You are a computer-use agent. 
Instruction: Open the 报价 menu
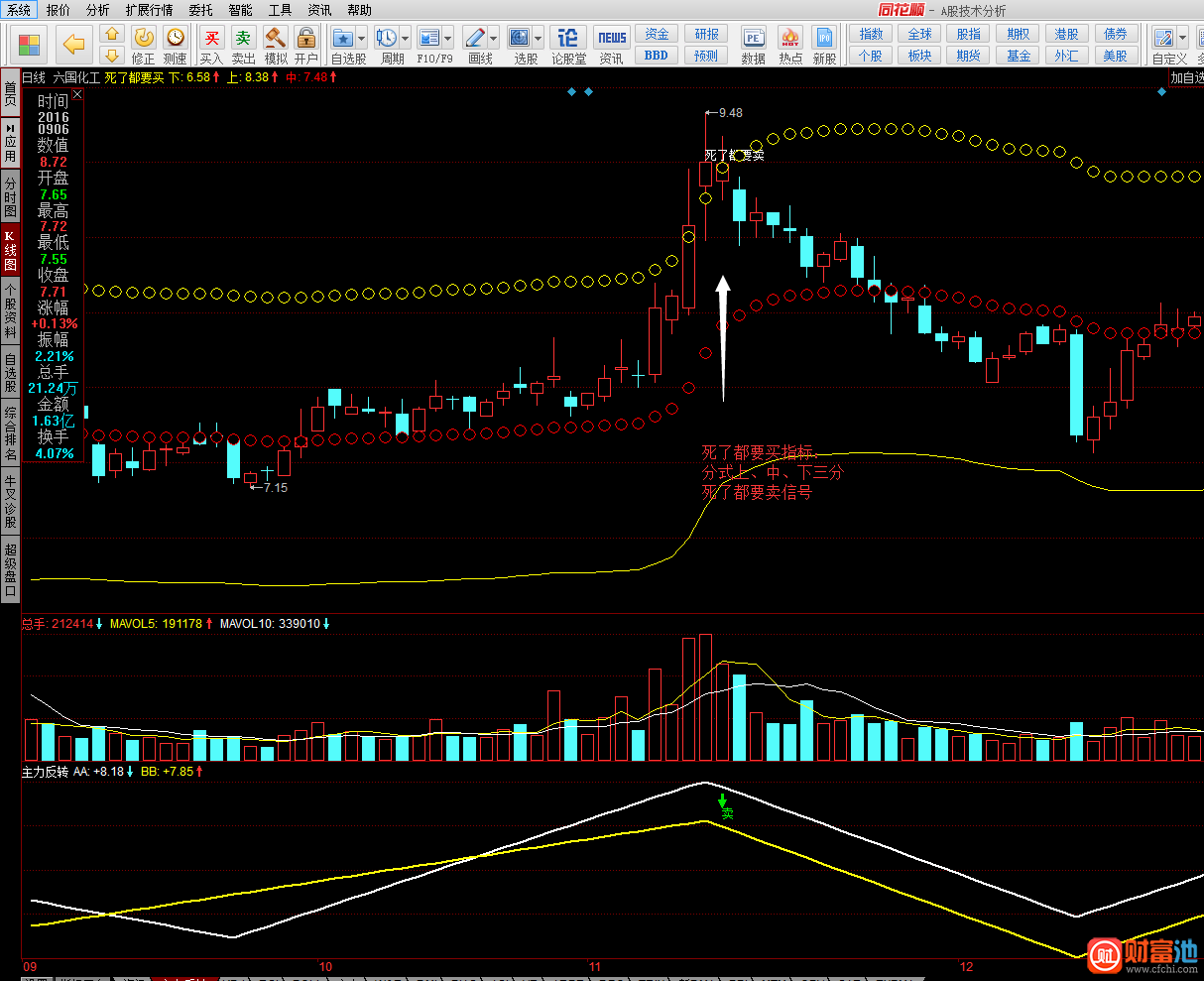(58, 10)
